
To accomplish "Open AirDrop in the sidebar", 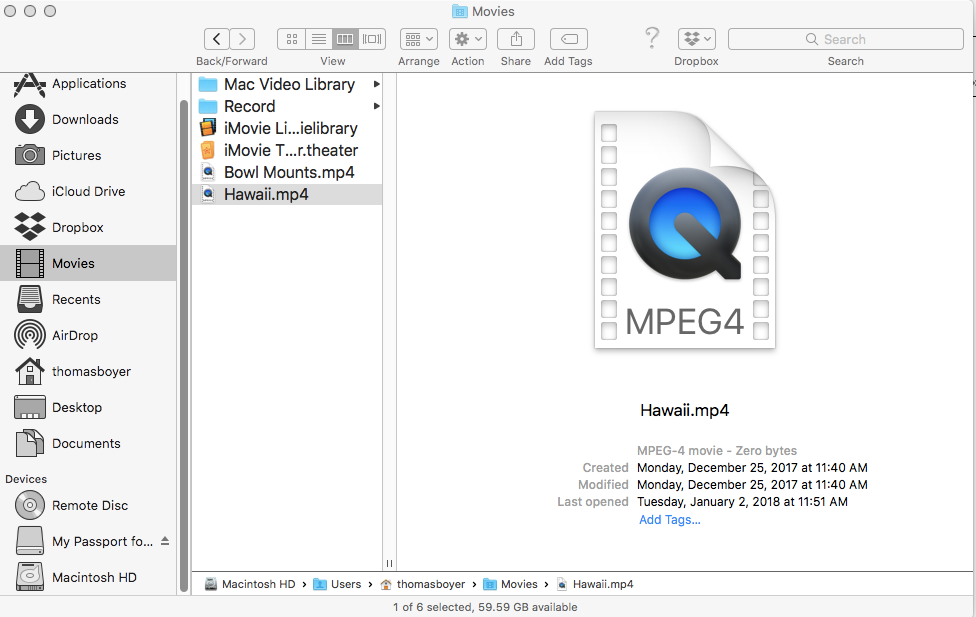I will tap(88, 336).
